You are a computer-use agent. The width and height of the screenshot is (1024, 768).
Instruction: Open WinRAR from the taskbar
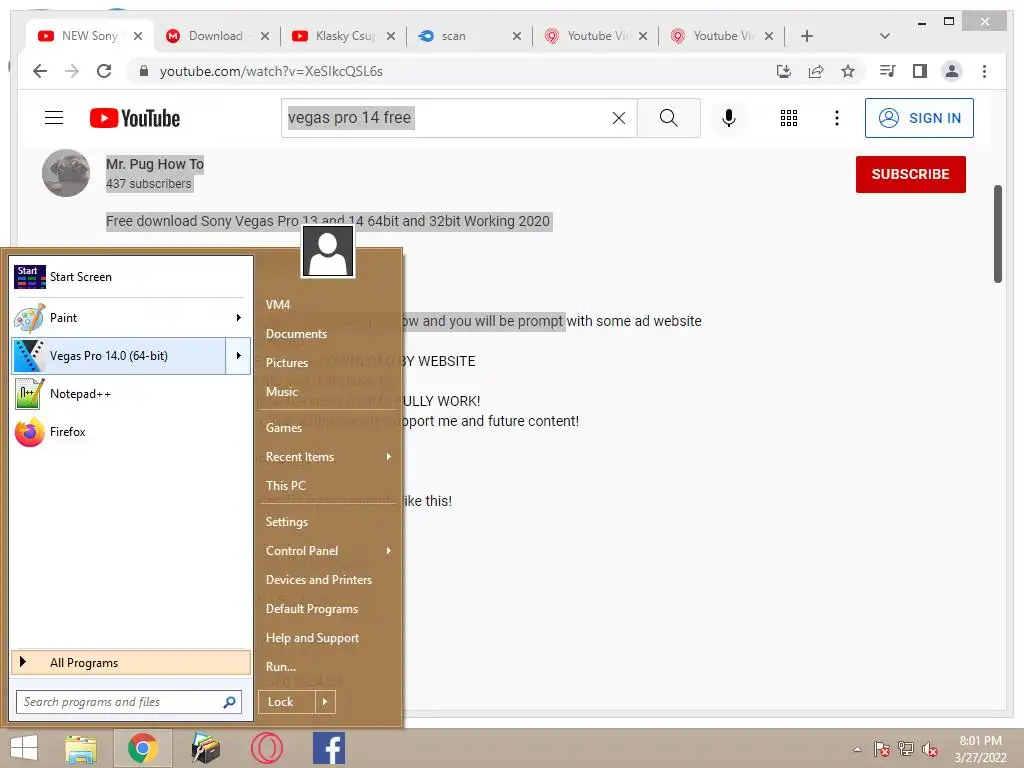(x=205, y=748)
